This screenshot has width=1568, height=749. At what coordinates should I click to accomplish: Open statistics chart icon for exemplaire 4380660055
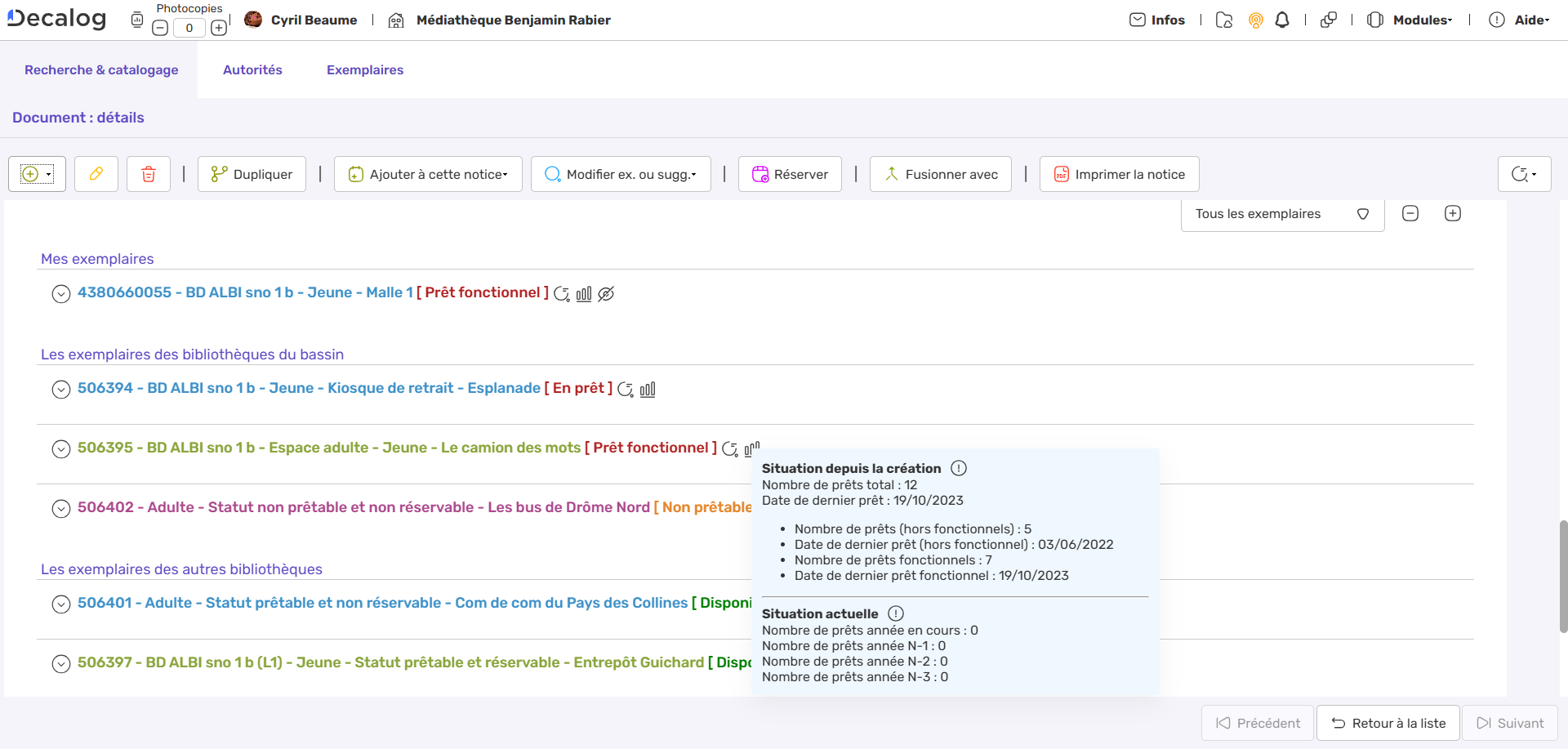click(x=584, y=294)
